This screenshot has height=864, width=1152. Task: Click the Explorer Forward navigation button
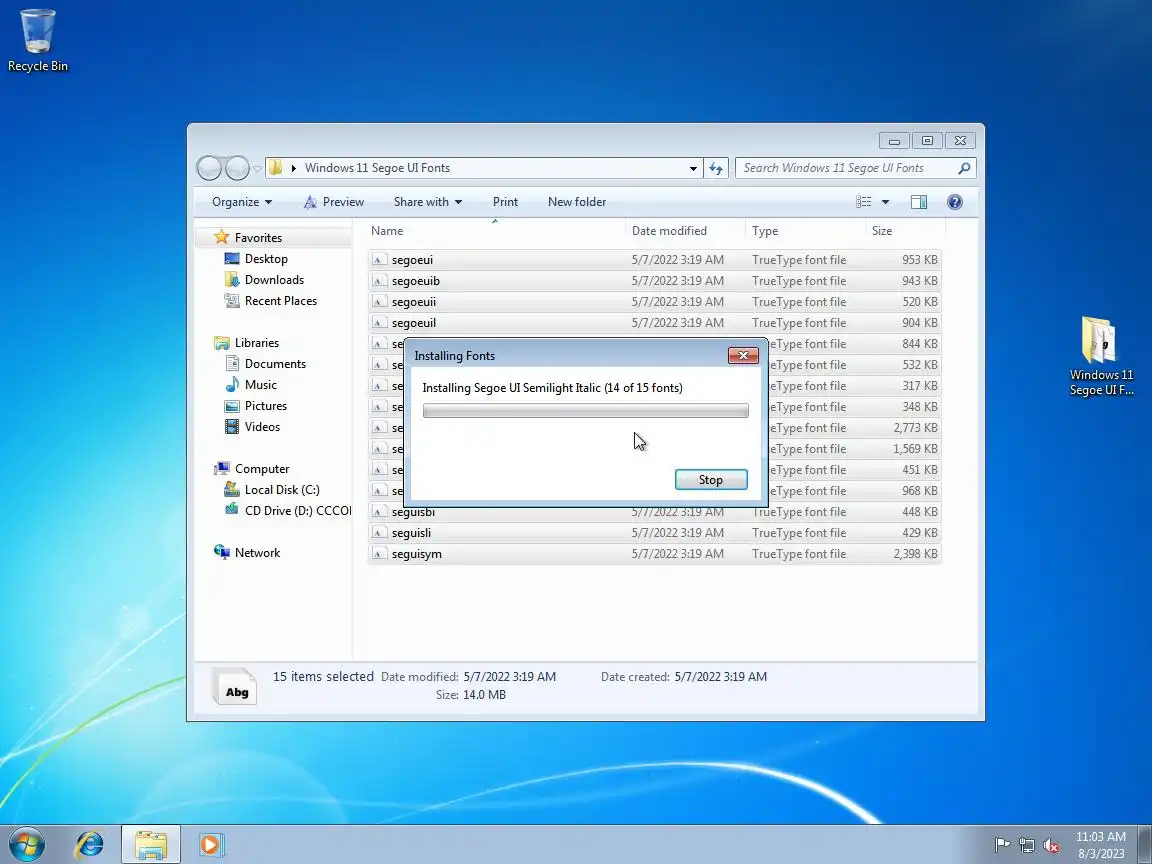(x=237, y=168)
